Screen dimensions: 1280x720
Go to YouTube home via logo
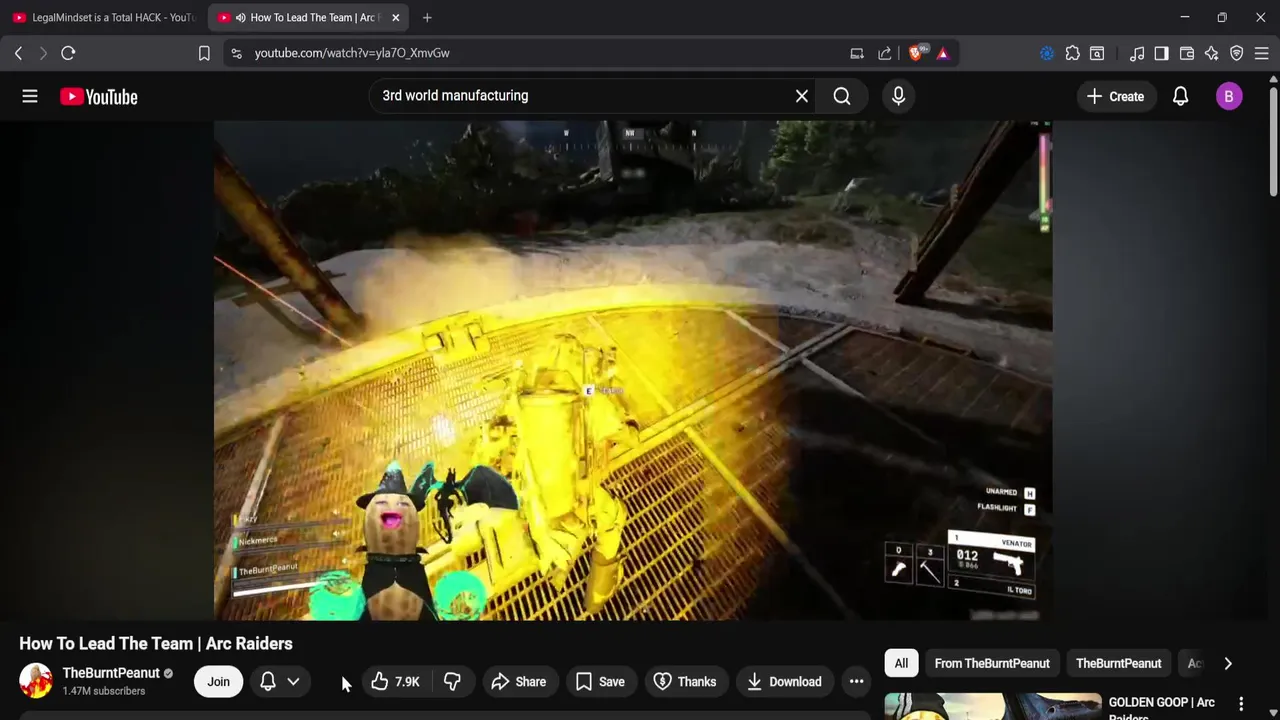[x=98, y=96]
